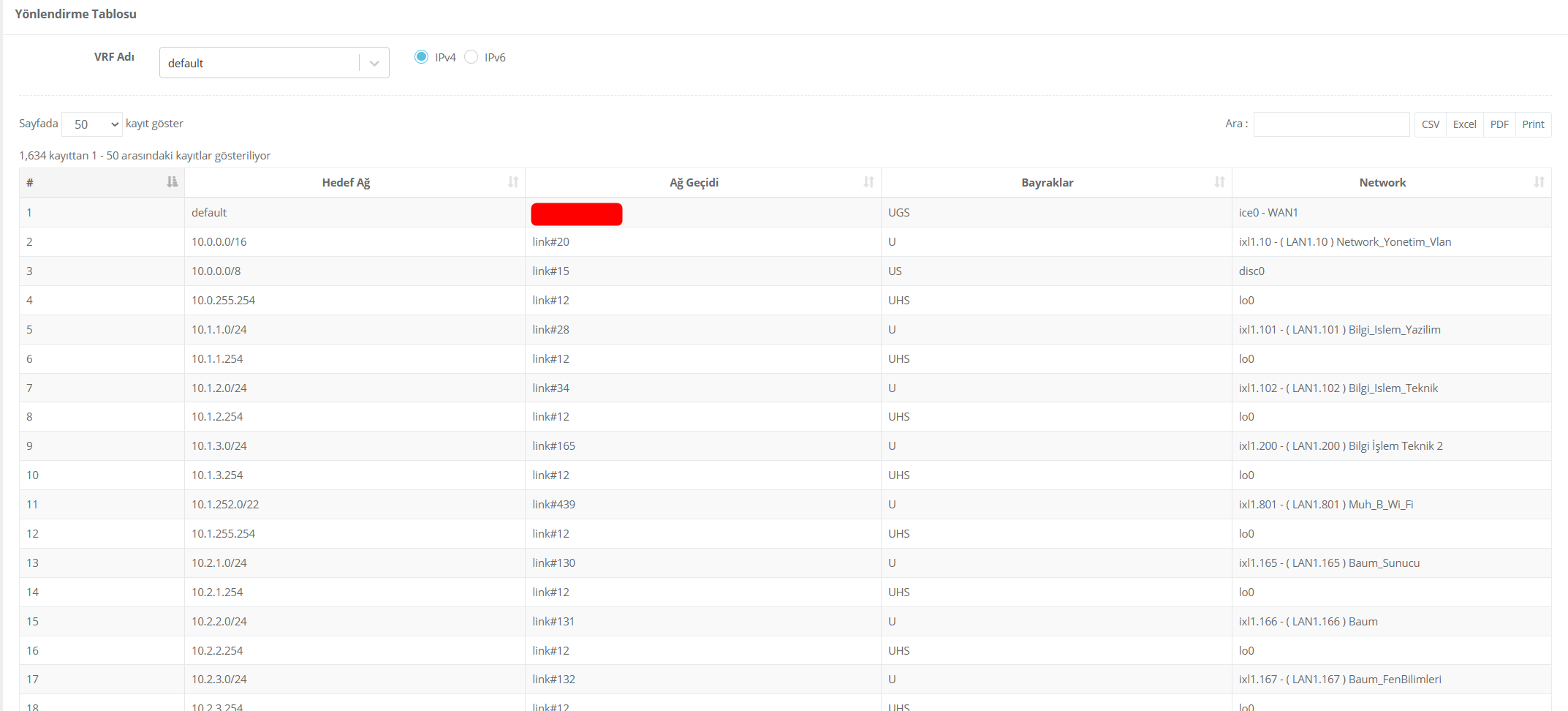Screen dimensions: 1568x711
Task: Open the VRF Adı default dropdown
Action: [260, 63]
